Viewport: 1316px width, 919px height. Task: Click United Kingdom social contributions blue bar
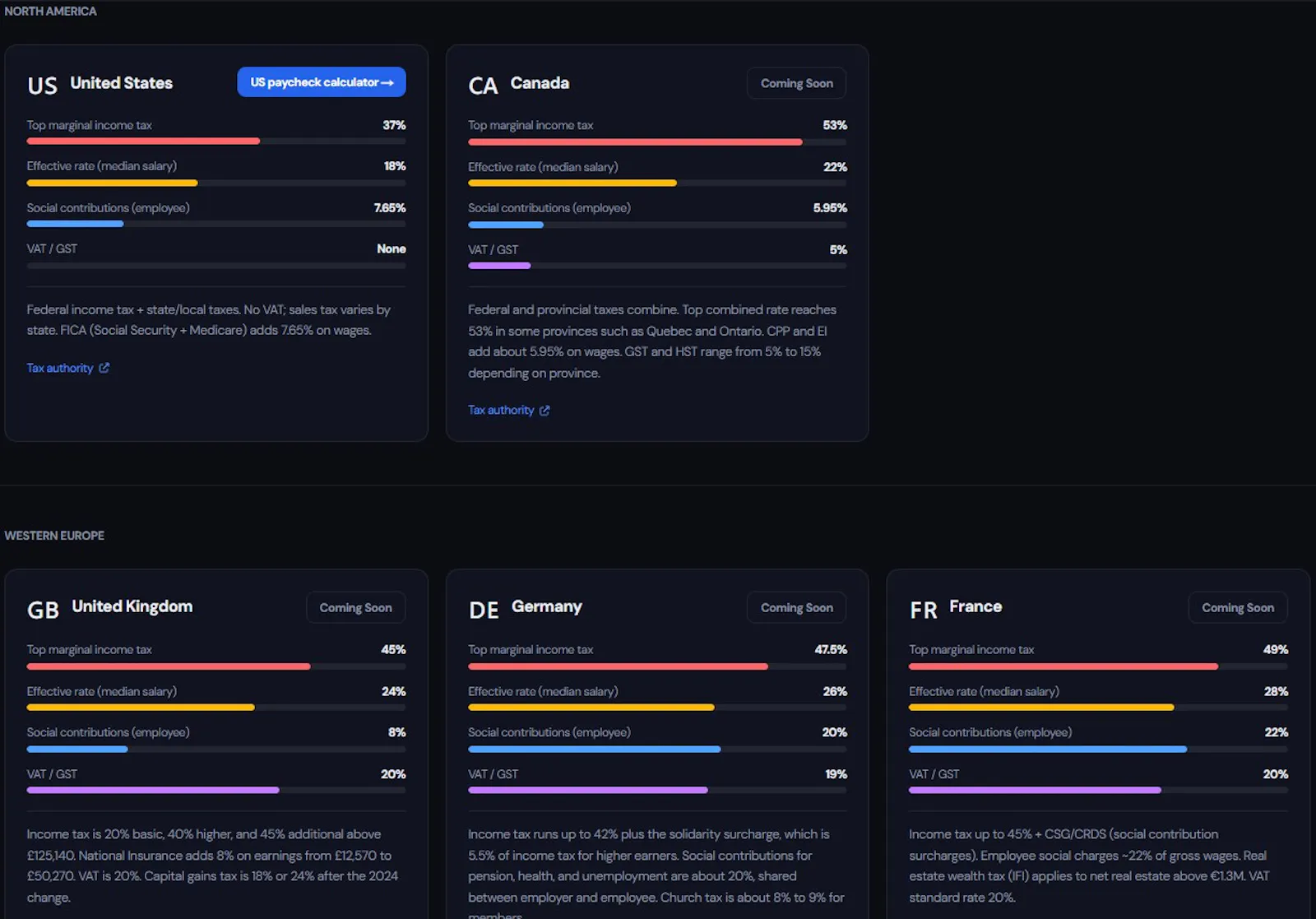pyautogui.click(x=77, y=749)
